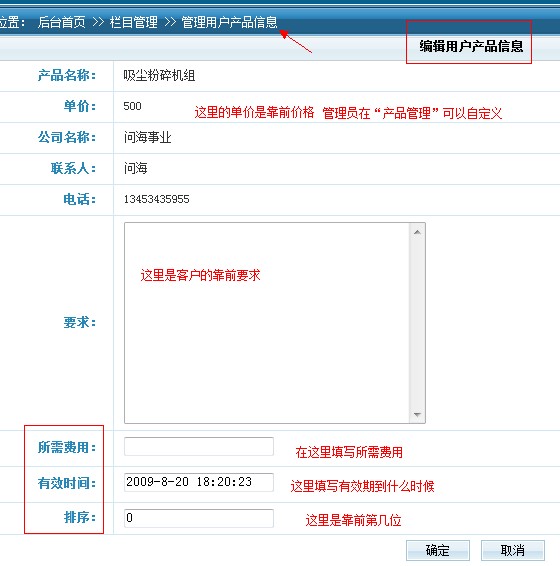Click the 排序 label
Screen dimensions: 560x566
(x=80, y=518)
